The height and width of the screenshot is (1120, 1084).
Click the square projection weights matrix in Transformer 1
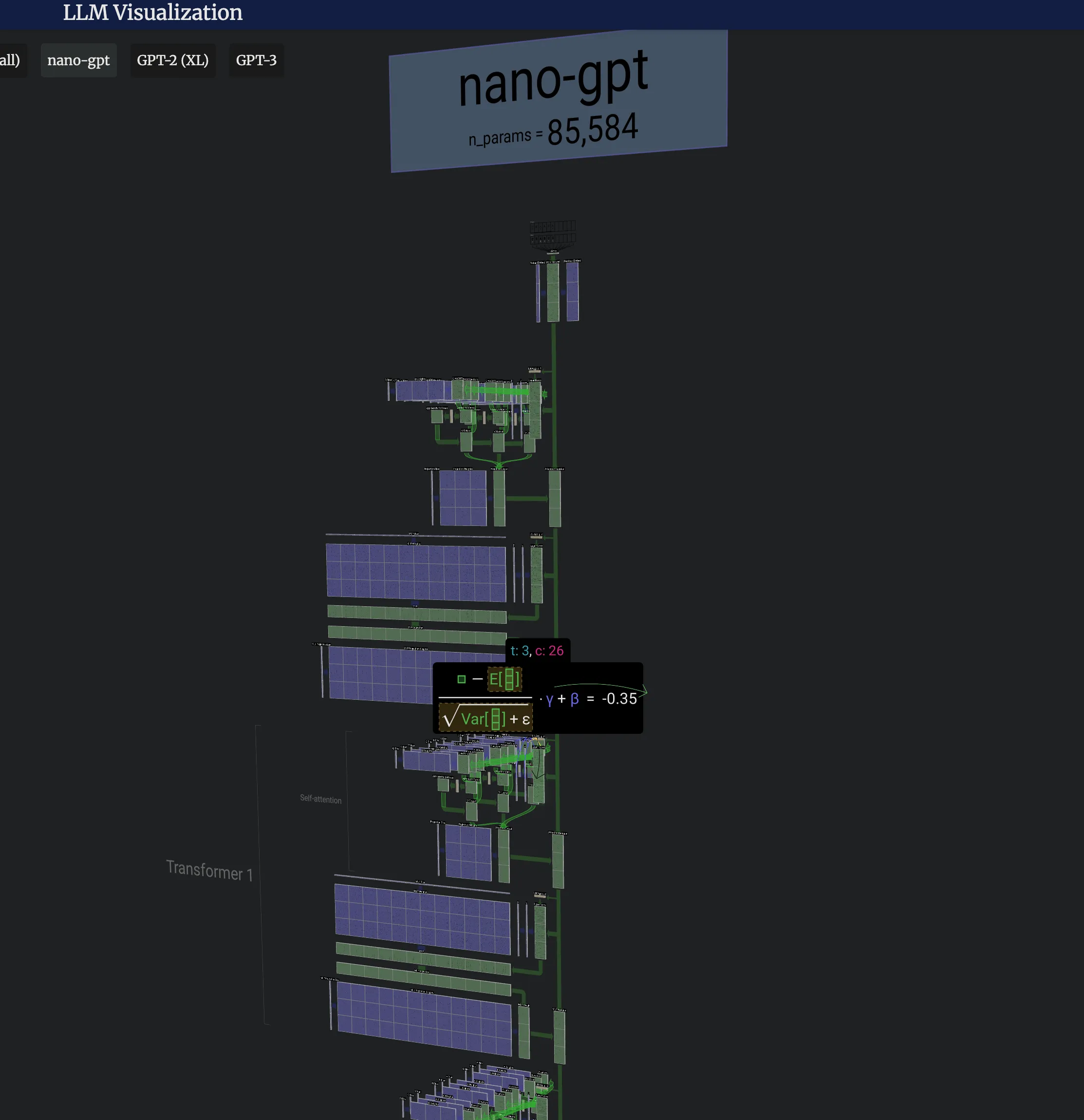(x=468, y=853)
